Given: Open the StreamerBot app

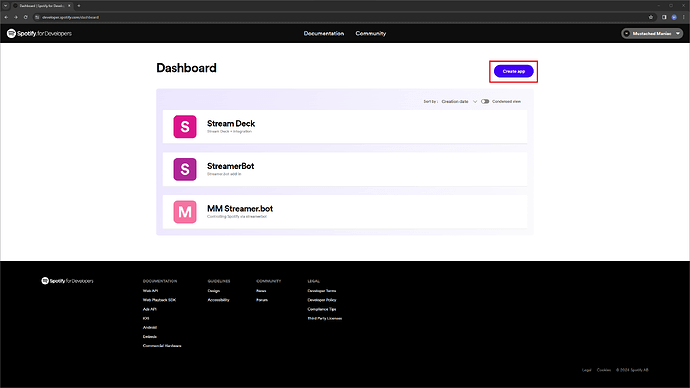Looking at the screenshot, I should 345,169.
